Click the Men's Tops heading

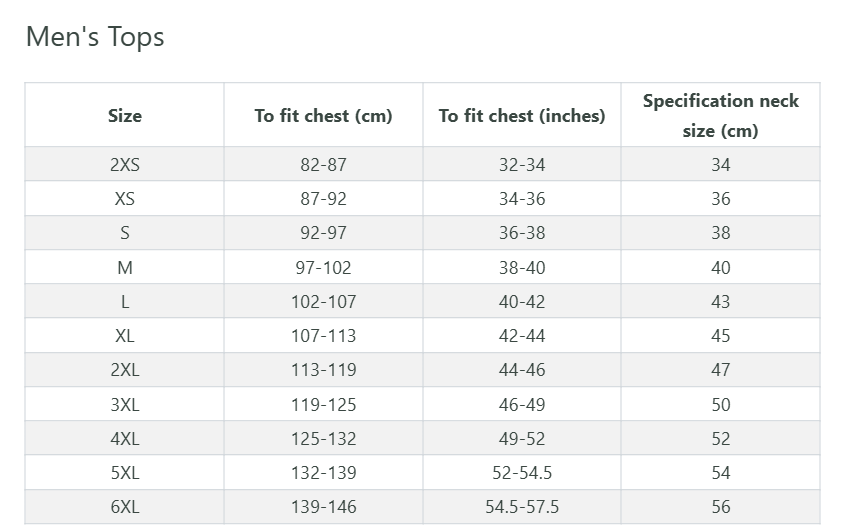[x=95, y=37]
